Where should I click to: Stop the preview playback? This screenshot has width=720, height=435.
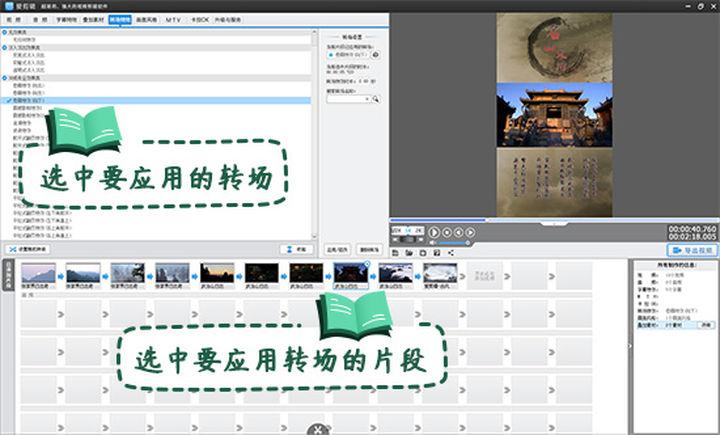click(x=447, y=232)
